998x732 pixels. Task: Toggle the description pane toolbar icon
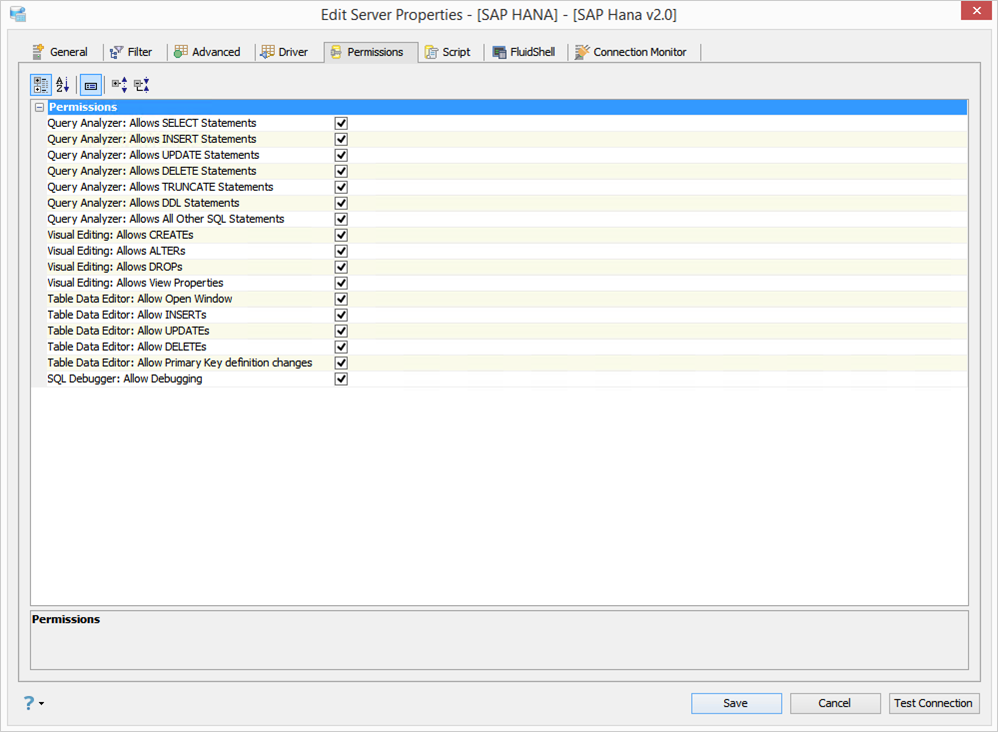90,85
